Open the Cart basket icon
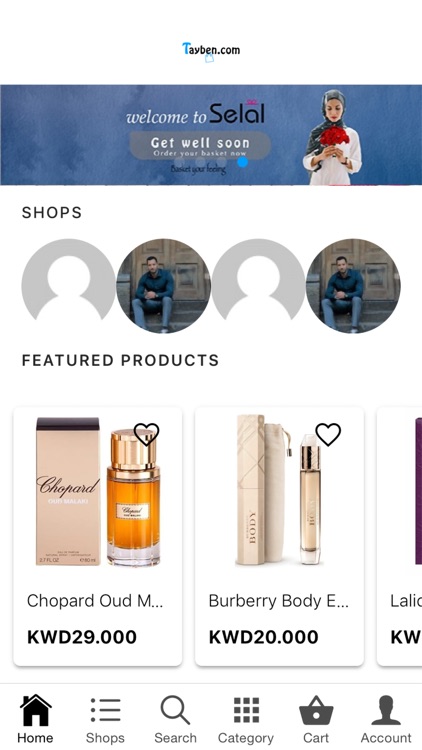 click(x=316, y=710)
